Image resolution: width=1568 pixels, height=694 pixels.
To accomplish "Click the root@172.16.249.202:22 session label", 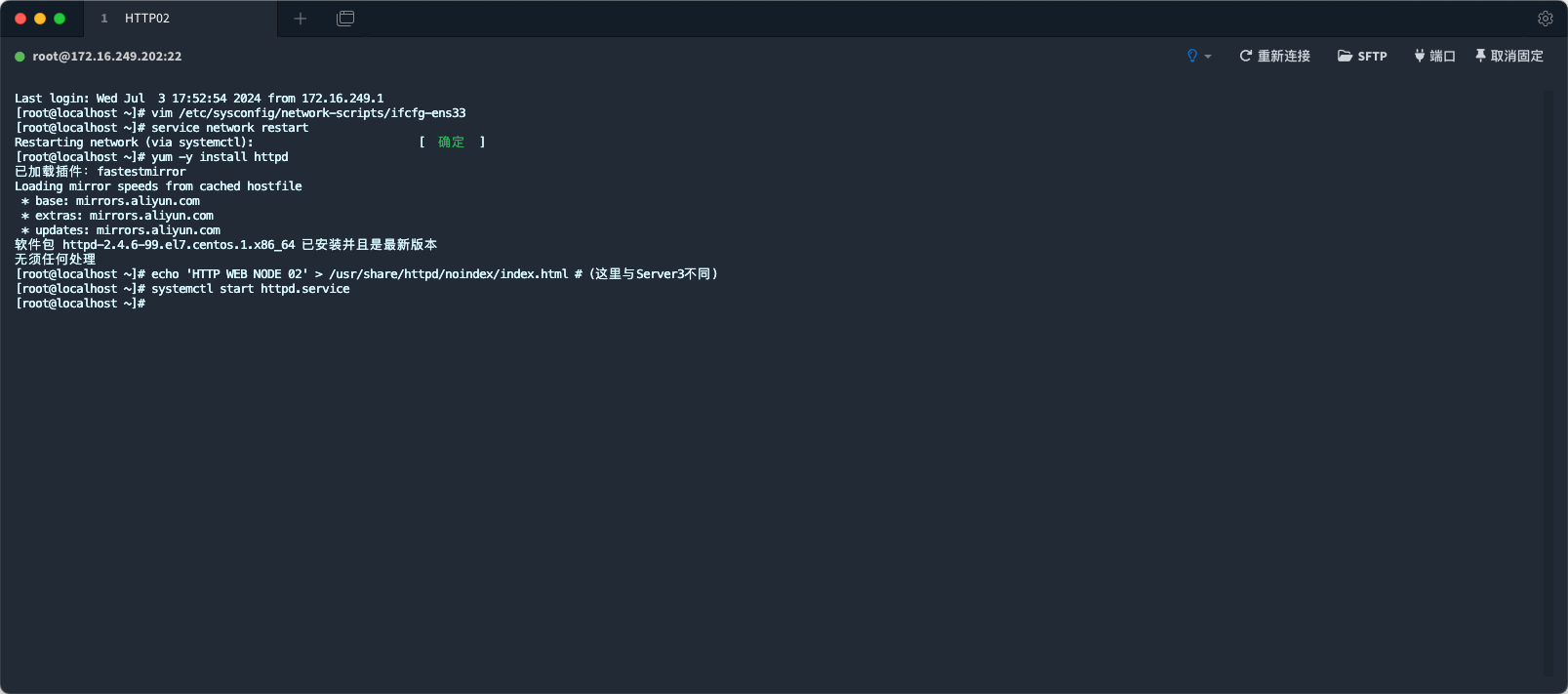I will [x=106, y=57].
